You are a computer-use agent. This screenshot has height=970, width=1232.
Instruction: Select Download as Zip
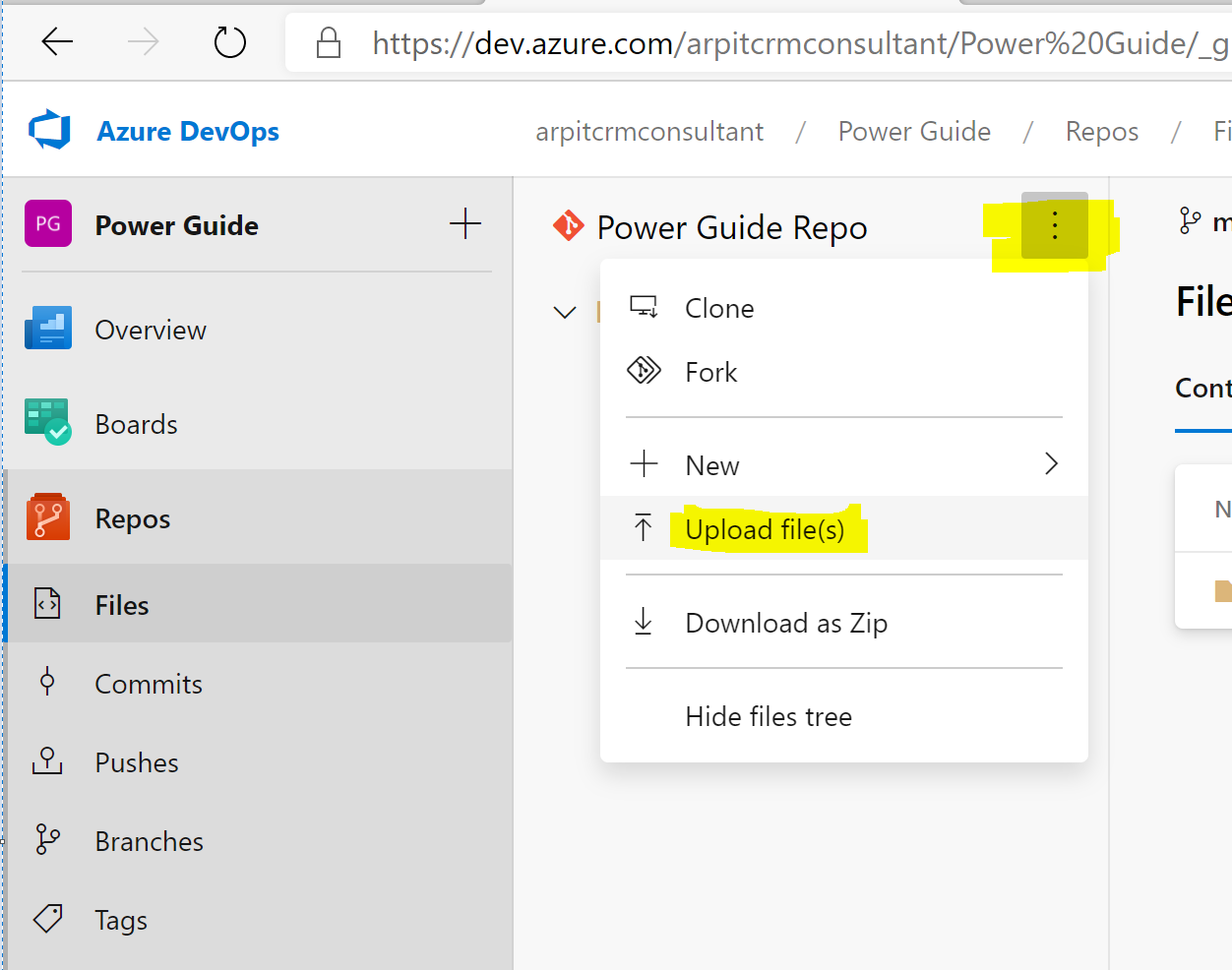[x=843, y=623]
